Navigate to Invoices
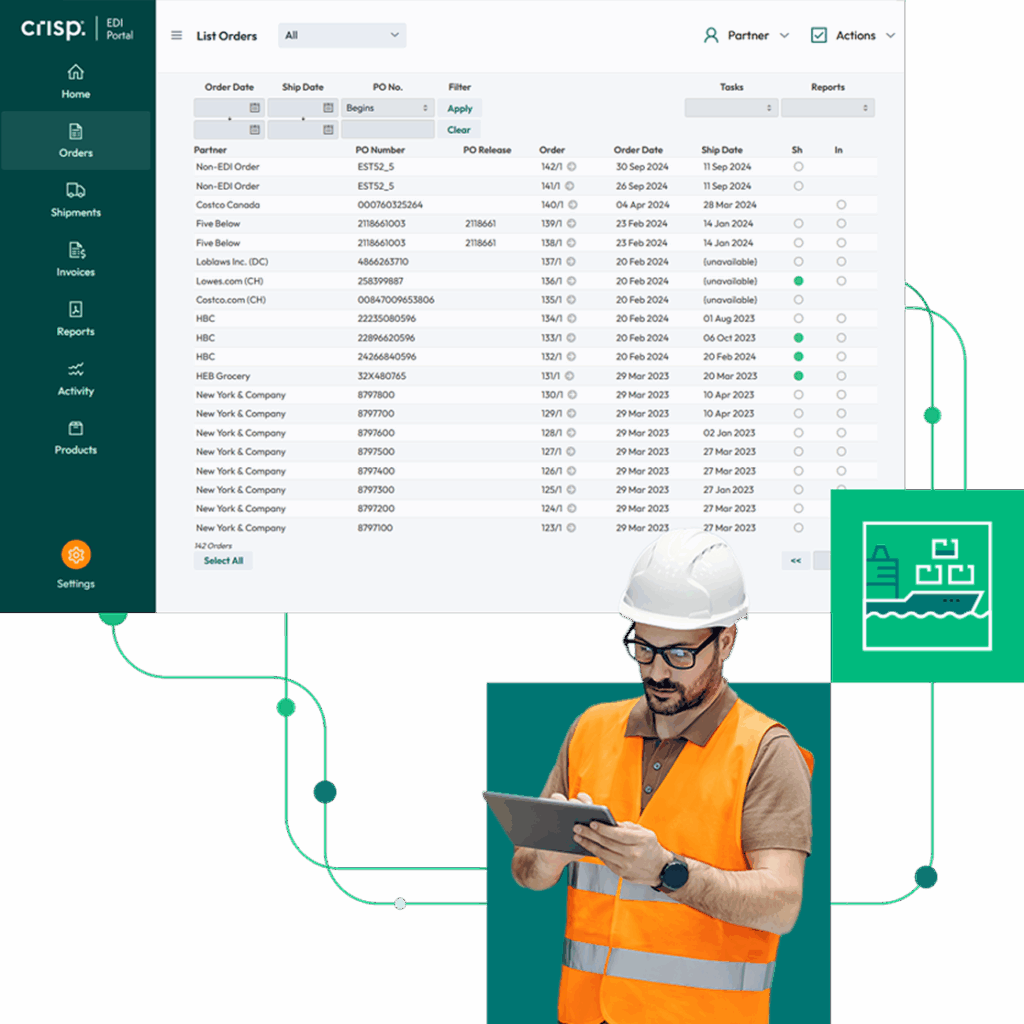This screenshot has height=1024, width=1024. click(x=75, y=258)
